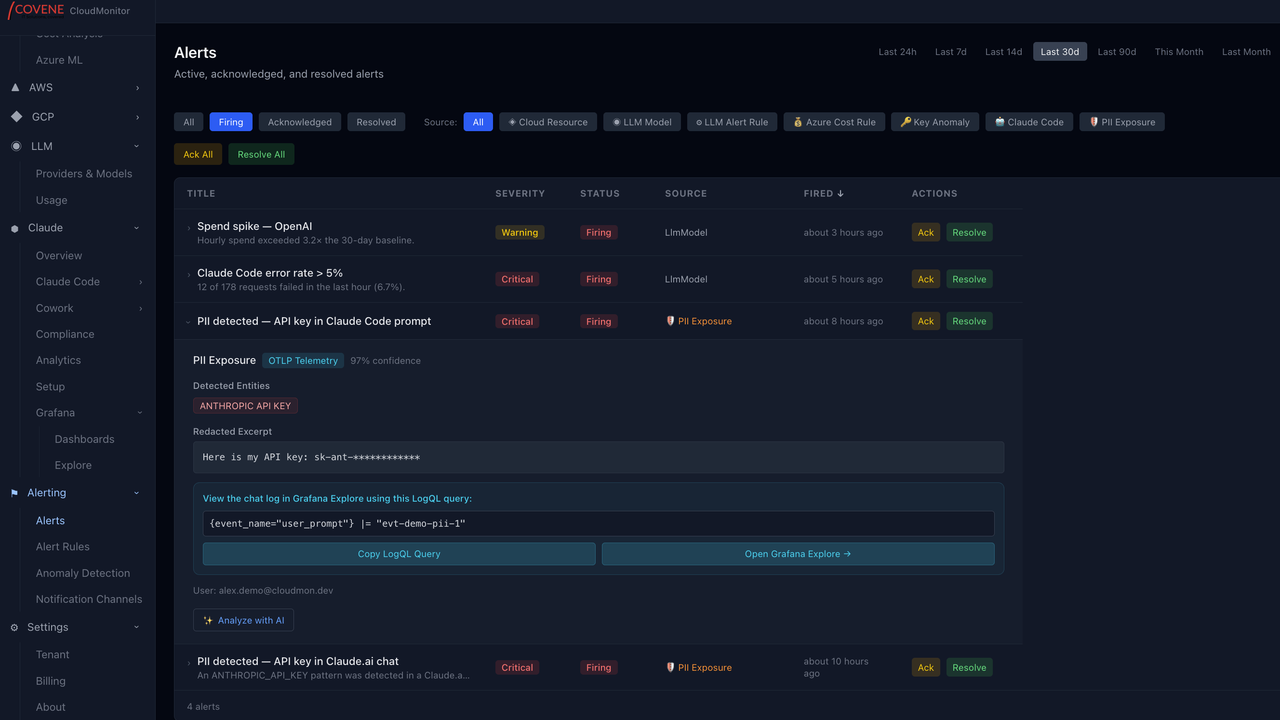
Task: Expand the Claude Code sidebar submenu
Action: [140, 282]
